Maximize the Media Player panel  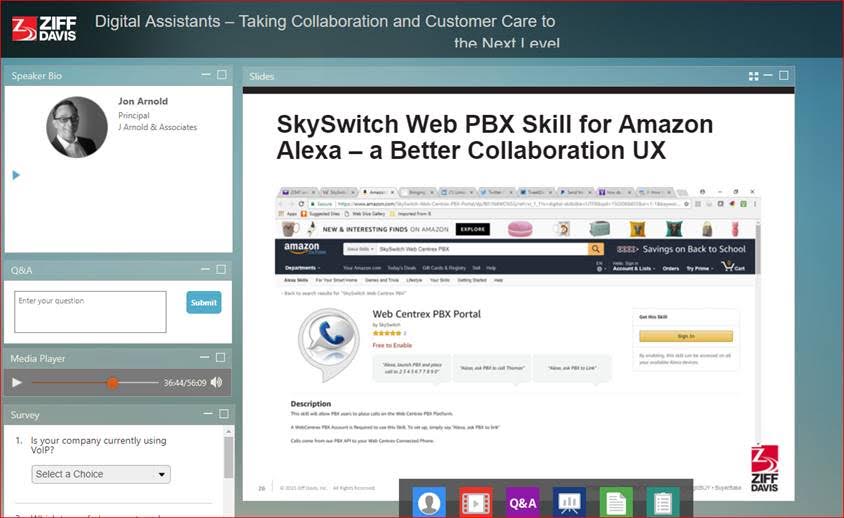[x=220, y=357]
